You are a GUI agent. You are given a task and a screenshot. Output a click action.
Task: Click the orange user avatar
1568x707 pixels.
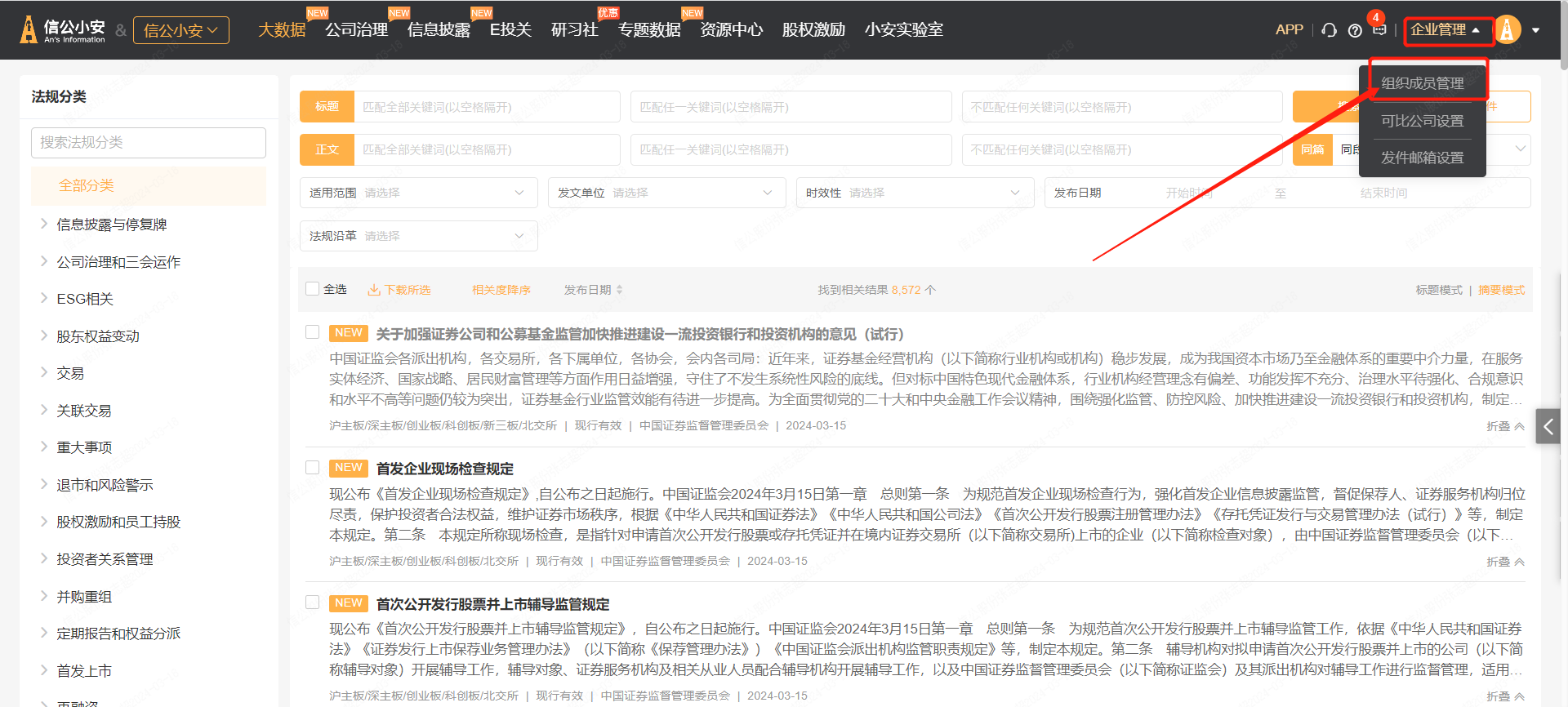[1507, 29]
